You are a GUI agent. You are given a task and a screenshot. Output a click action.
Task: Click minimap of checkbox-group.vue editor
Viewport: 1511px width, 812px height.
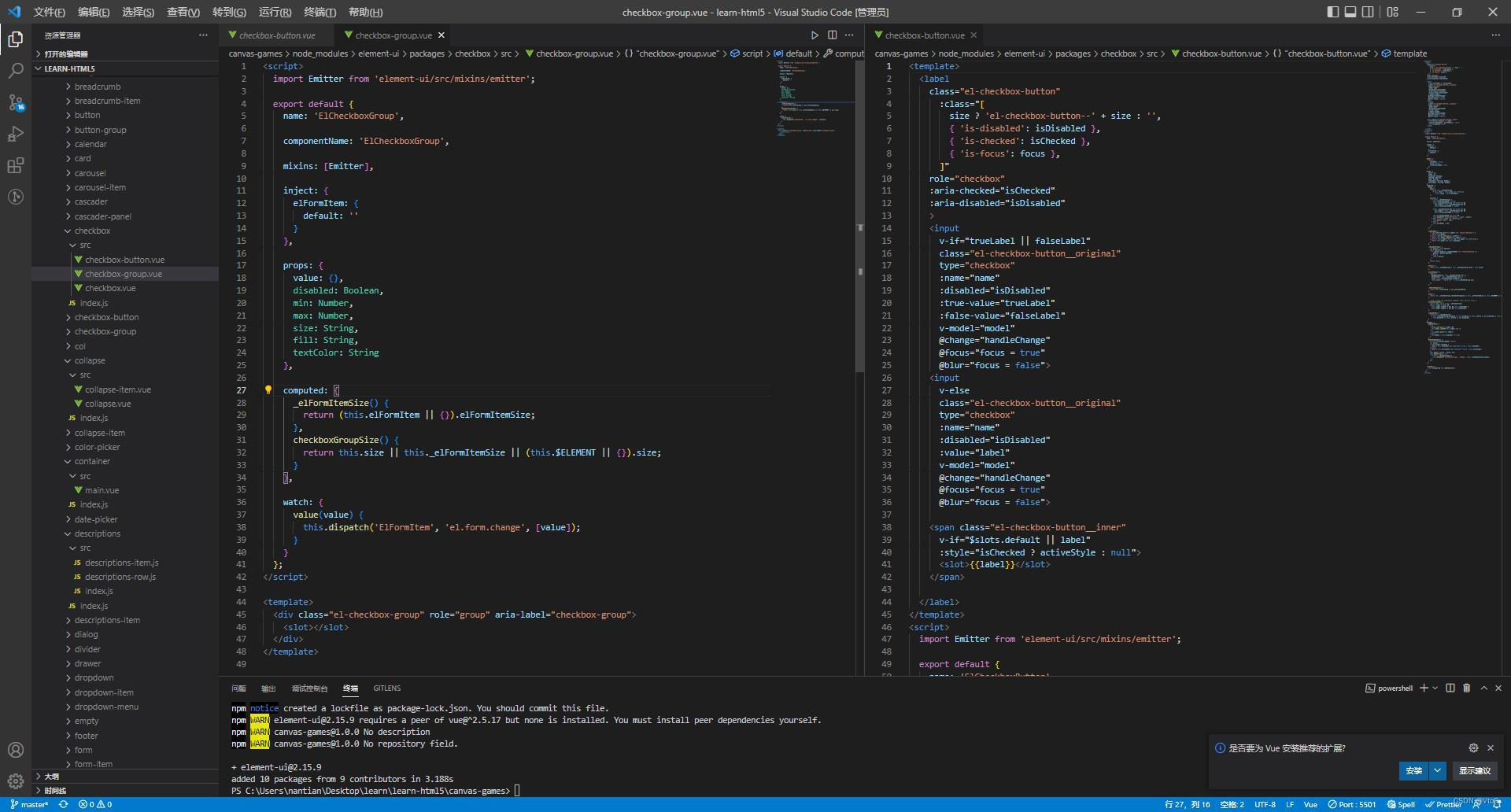815,98
